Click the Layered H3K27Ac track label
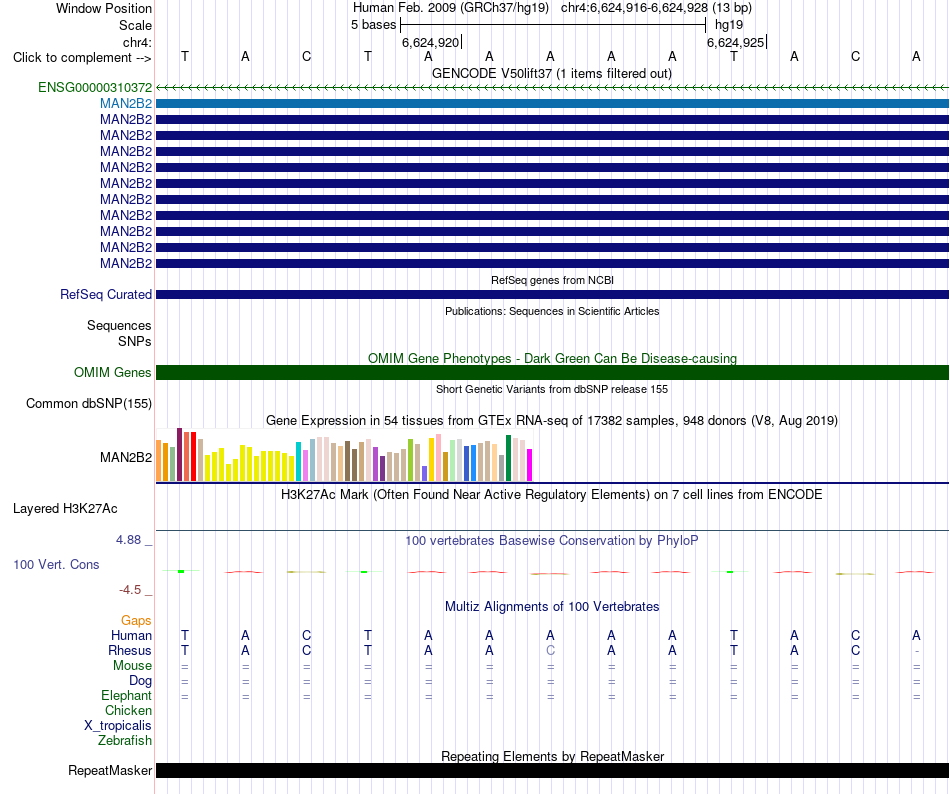Screen dimensions: 950x794 (65, 509)
